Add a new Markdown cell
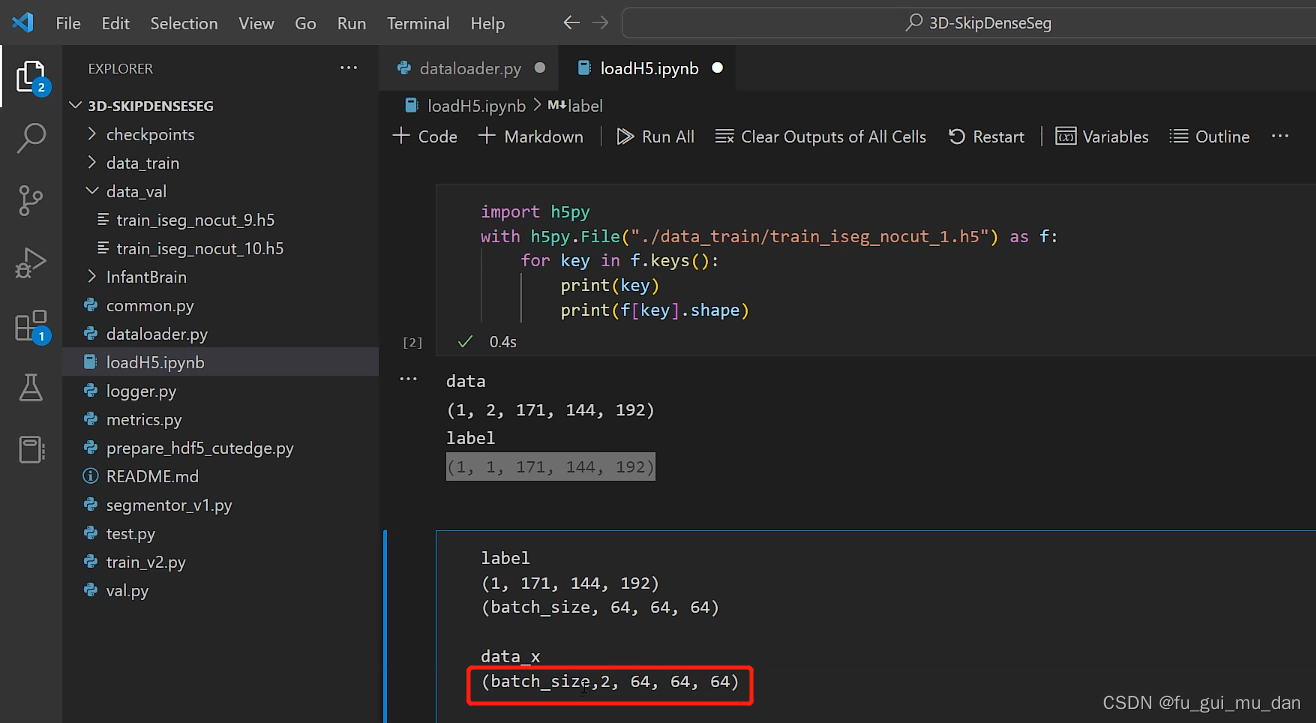 (x=531, y=136)
